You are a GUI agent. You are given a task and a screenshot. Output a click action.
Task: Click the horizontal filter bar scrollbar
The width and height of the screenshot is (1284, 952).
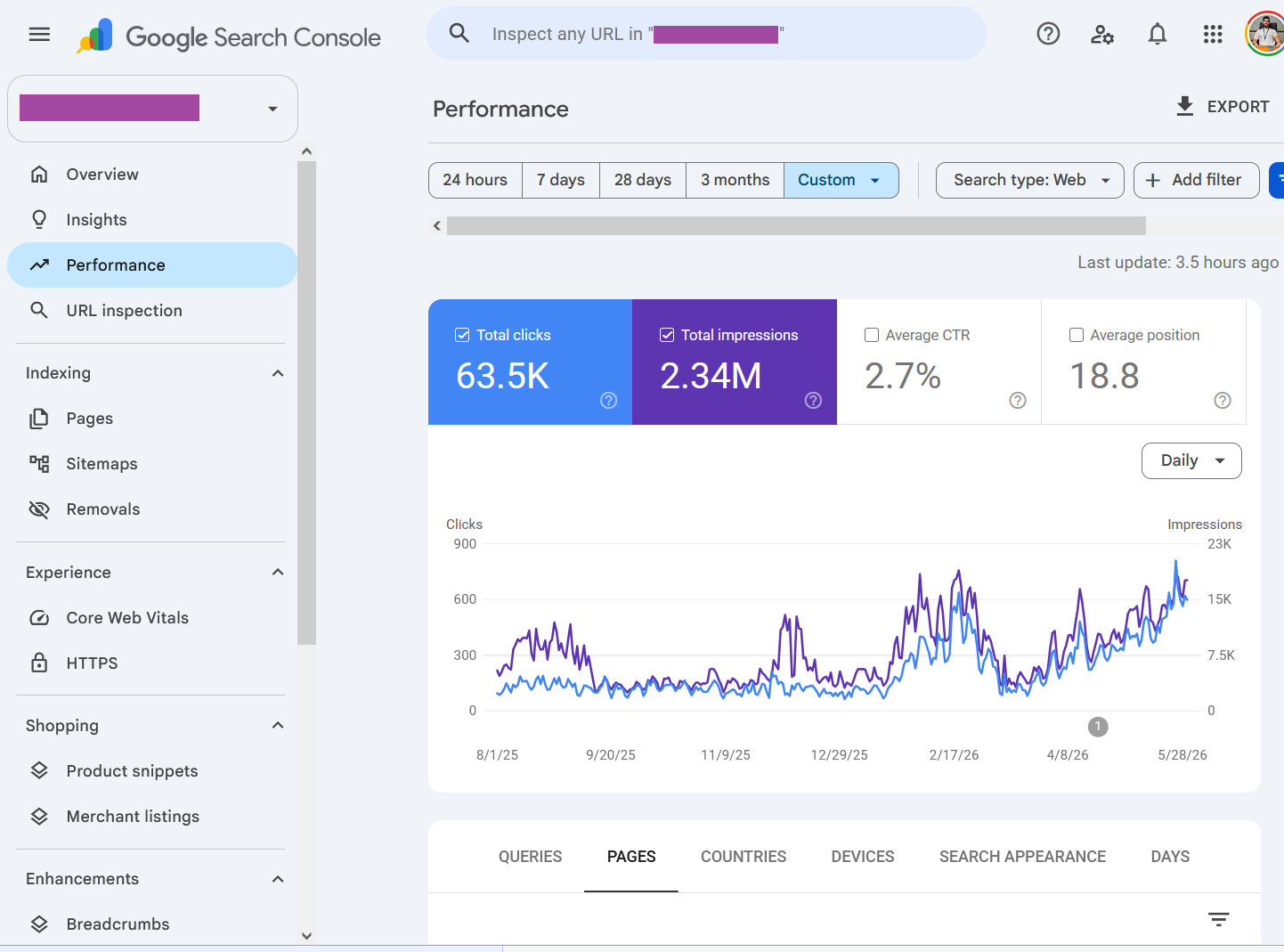(796, 225)
